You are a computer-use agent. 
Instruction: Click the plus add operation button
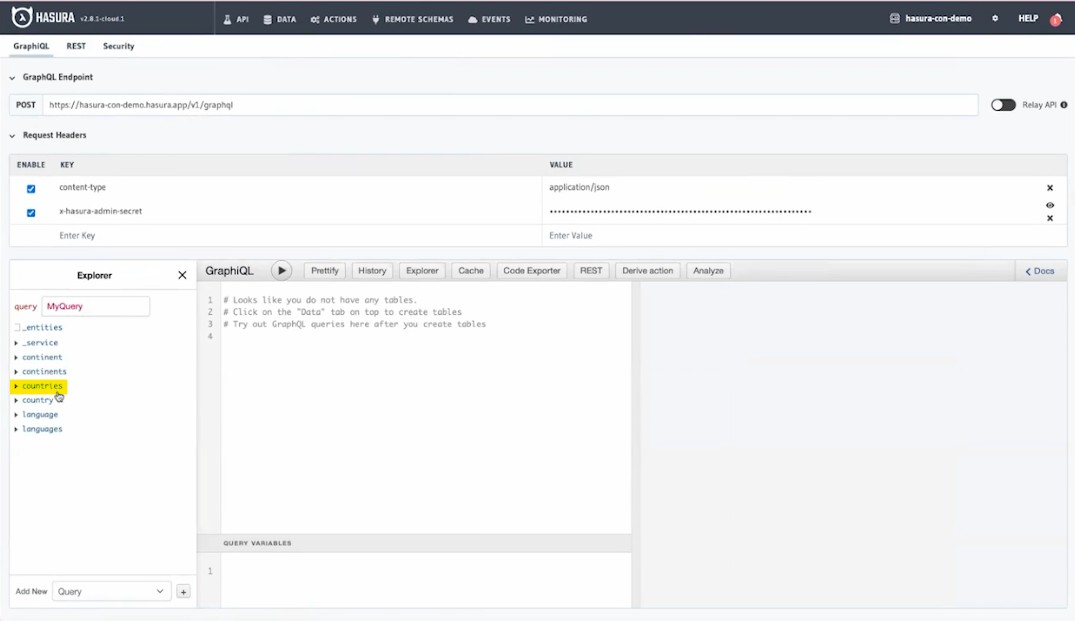click(183, 592)
